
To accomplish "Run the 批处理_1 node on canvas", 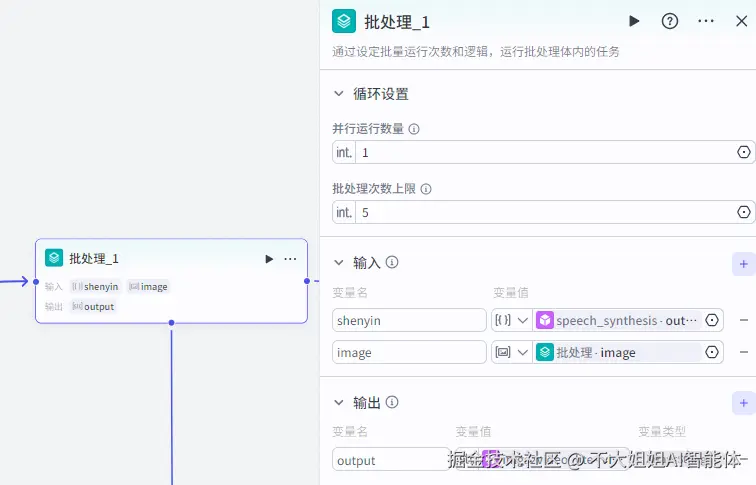I will tap(269, 259).
